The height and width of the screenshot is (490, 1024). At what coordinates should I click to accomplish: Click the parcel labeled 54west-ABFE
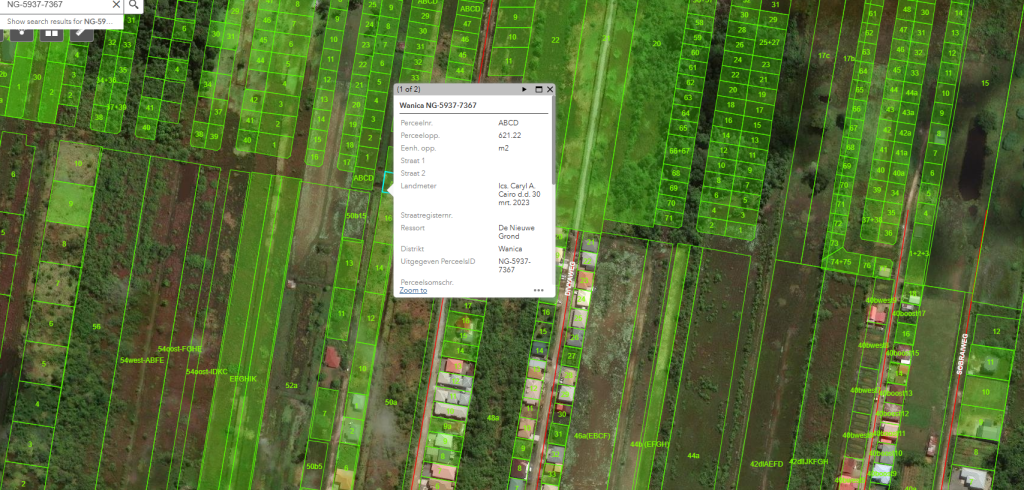141,359
